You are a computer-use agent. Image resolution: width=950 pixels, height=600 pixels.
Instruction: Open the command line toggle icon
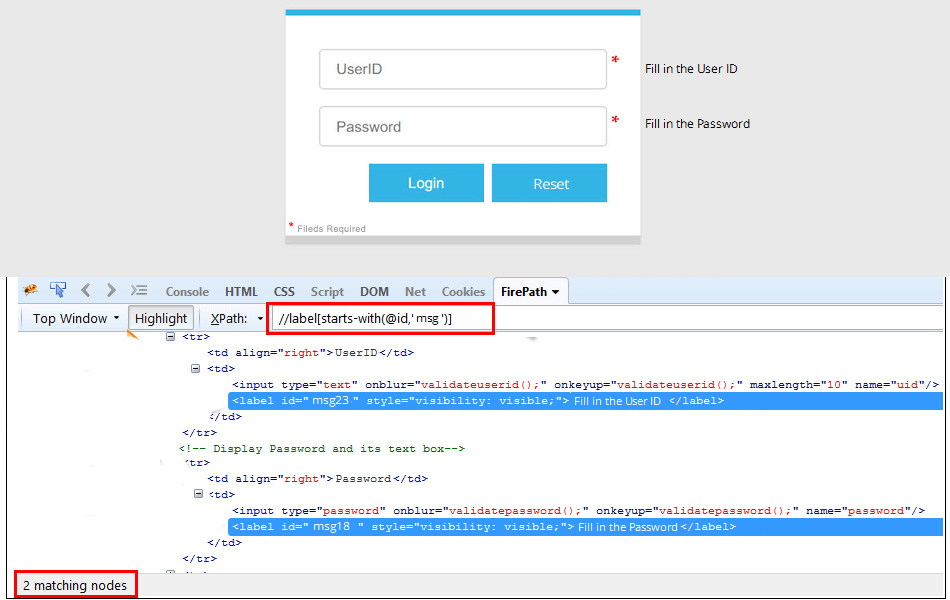tap(139, 290)
